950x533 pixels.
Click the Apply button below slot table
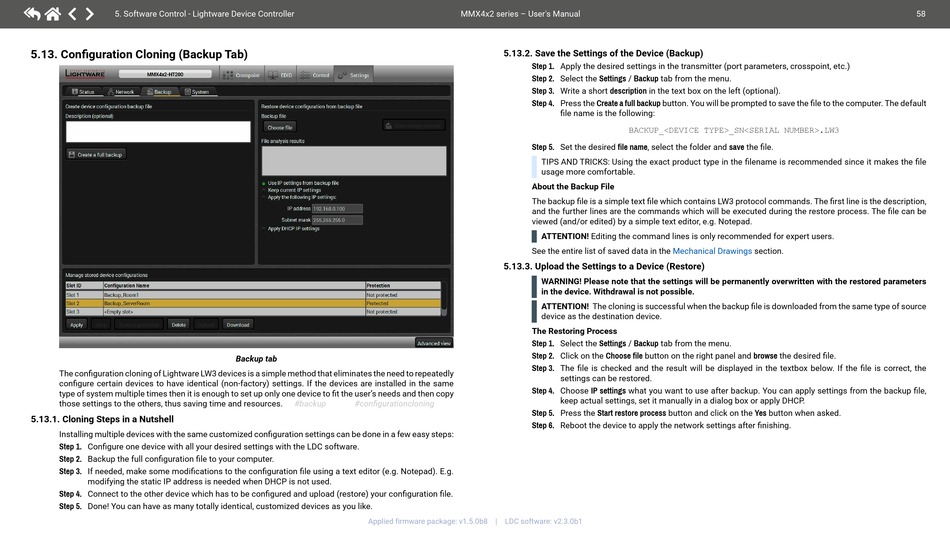76,325
